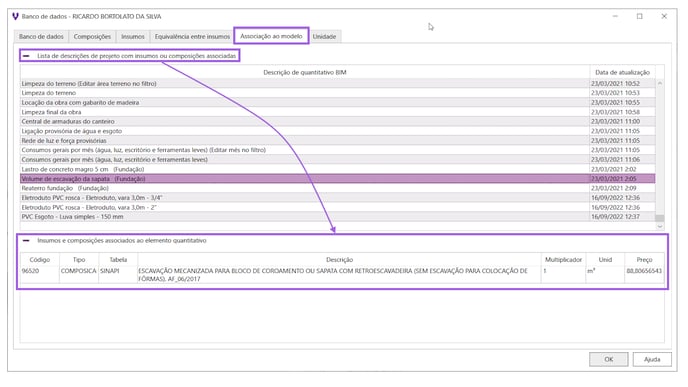This screenshot has height=387, width=688.
Task: Click the Data de atualização column header
Action: 622,72
